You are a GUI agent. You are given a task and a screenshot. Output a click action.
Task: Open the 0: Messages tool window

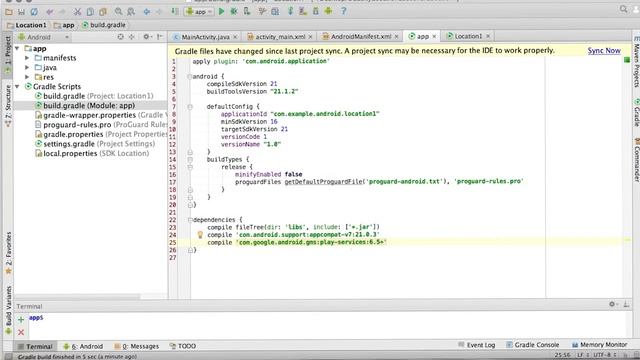point(137,346)
